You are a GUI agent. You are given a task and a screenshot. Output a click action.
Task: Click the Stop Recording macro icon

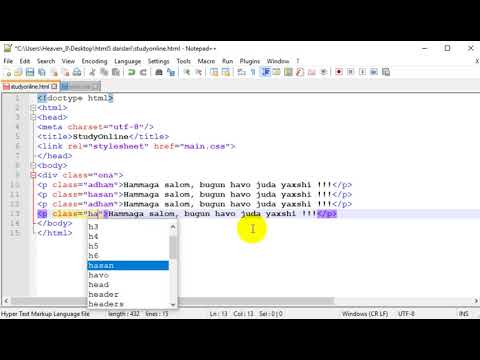[351, 72]
